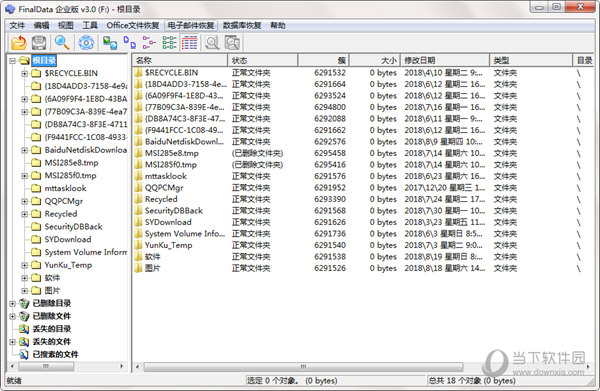Screen dimensions: 600x391
Task: Sort by the 簇 column header
Action: [323, 60]
